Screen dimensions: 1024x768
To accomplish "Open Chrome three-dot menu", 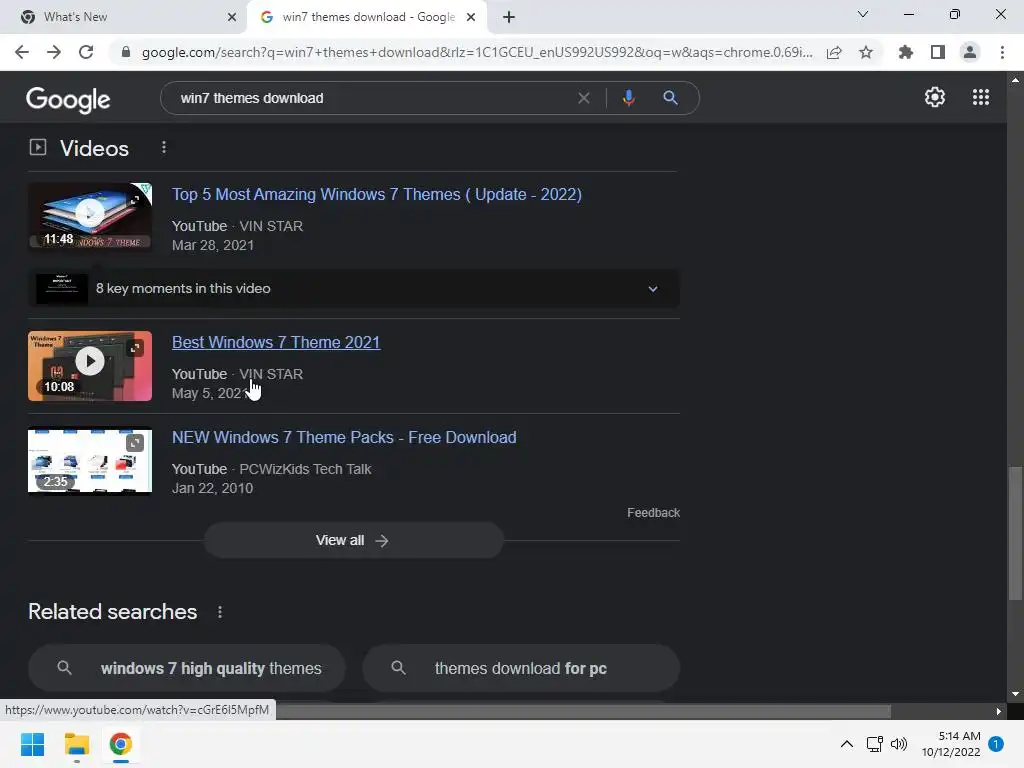I will pos(1002,52).
